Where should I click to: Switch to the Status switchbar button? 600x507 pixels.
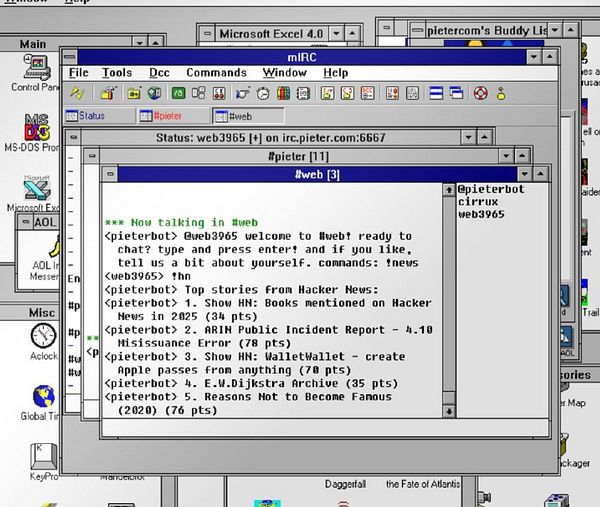[99, 116]
